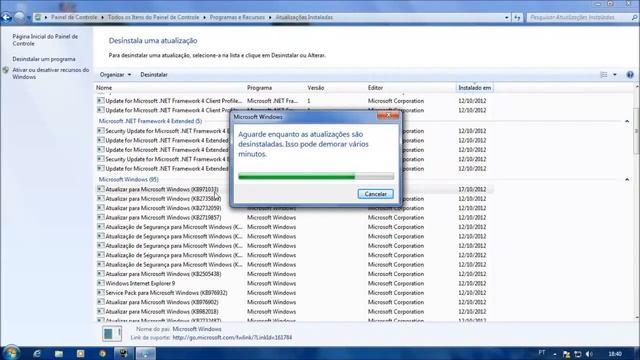Open the help question mark icon

tap(630, 75)
